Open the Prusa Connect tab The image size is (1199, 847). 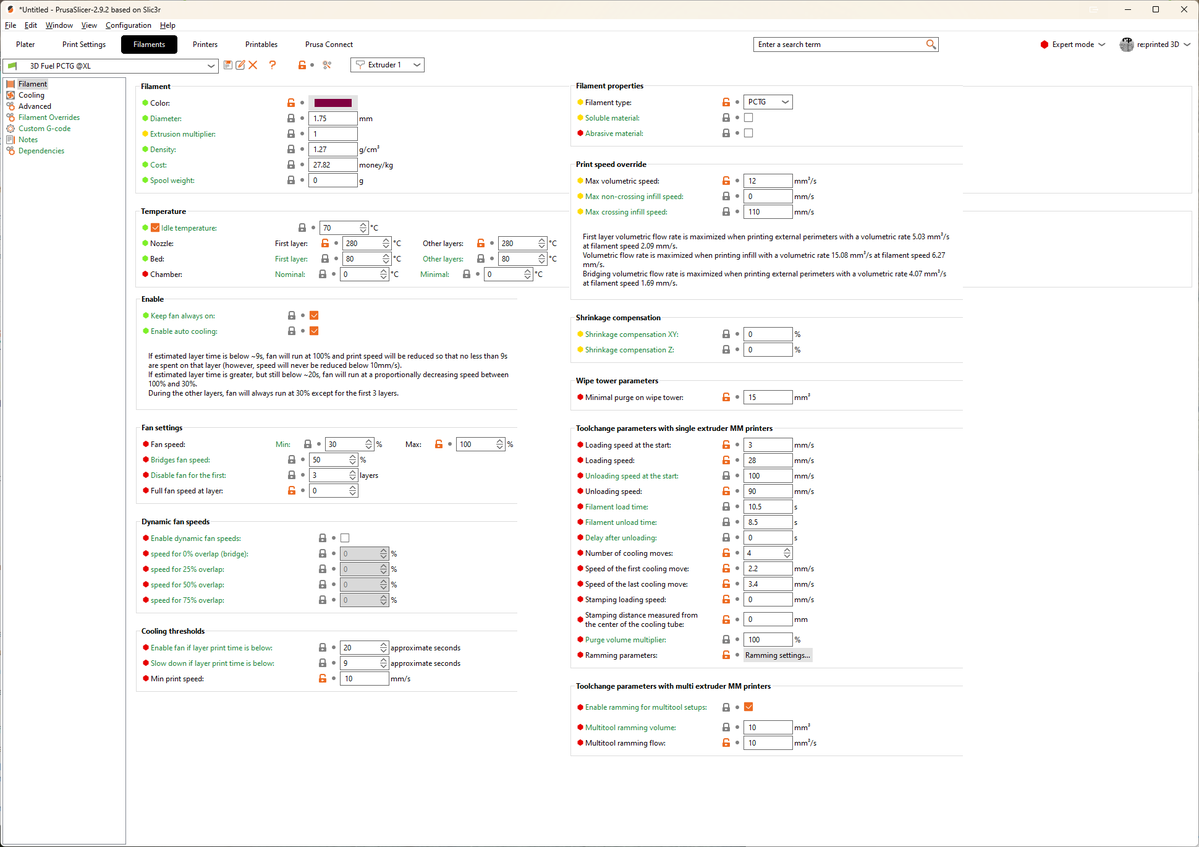(329, 44)
